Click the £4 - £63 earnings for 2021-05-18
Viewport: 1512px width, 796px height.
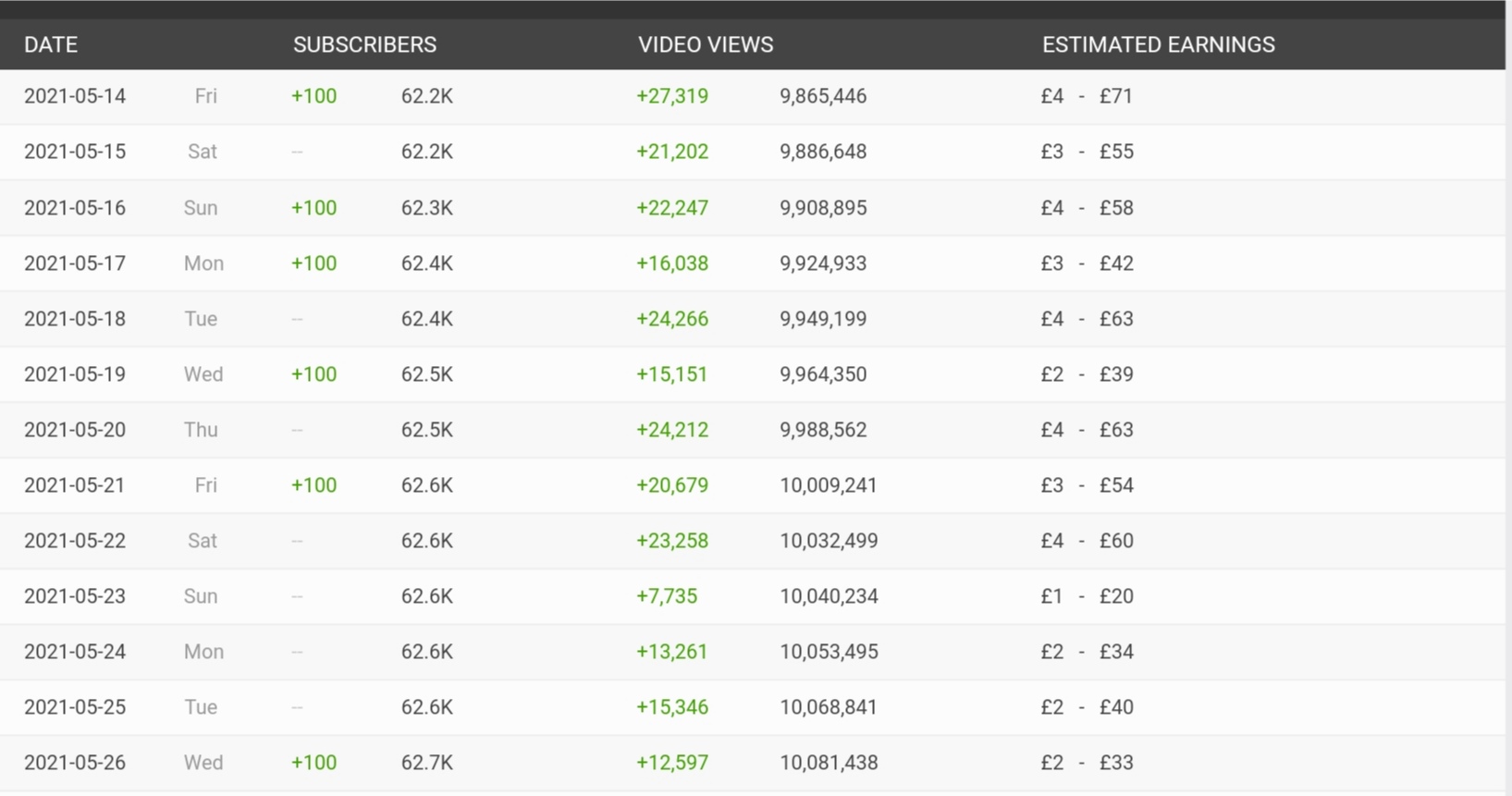point(1087,319)
